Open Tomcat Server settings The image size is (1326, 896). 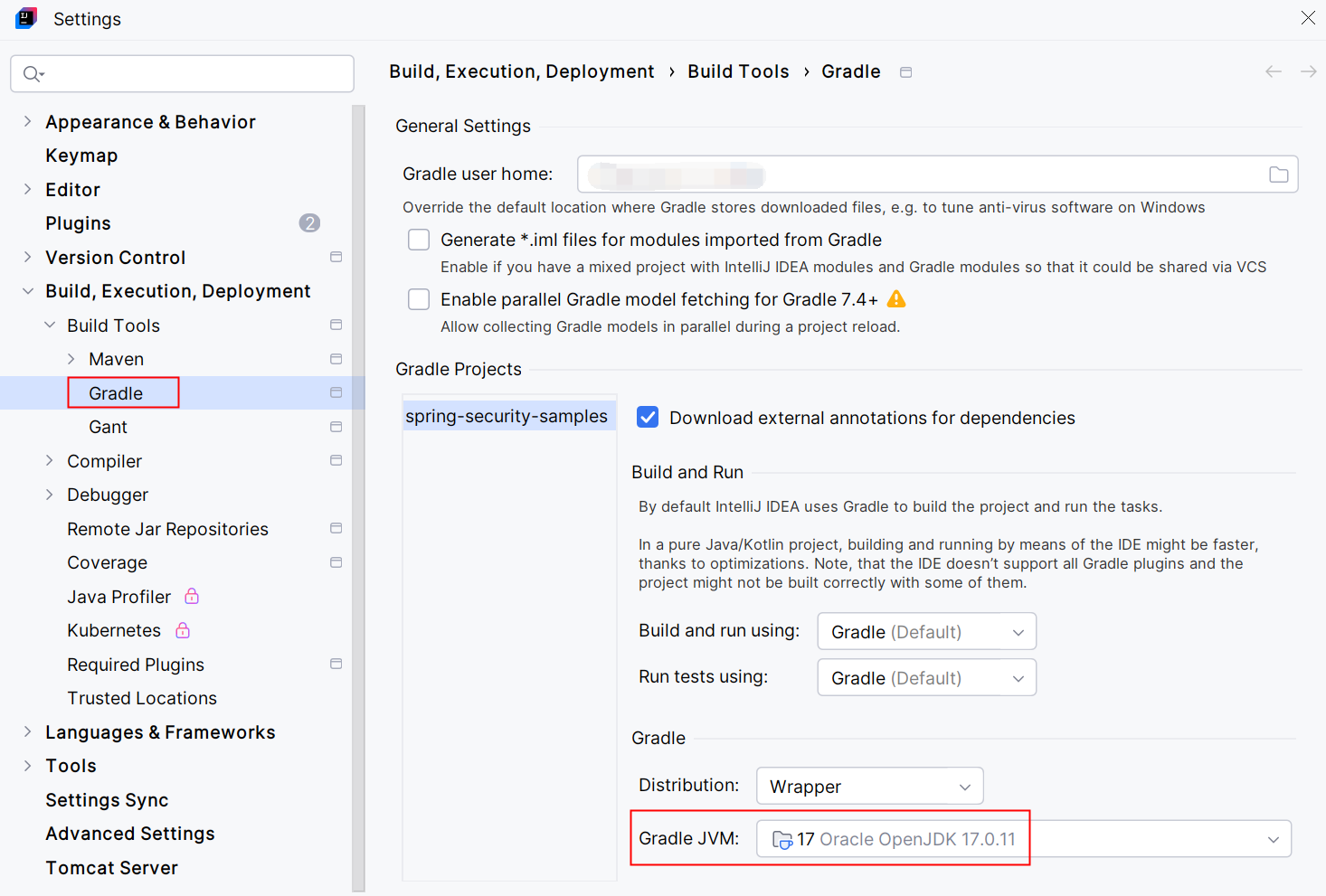[111, 868]
